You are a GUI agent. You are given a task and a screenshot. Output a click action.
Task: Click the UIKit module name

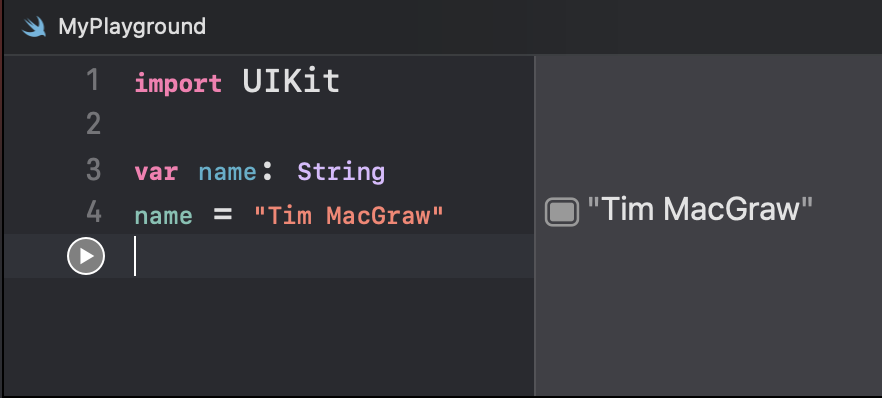(291, 82)
